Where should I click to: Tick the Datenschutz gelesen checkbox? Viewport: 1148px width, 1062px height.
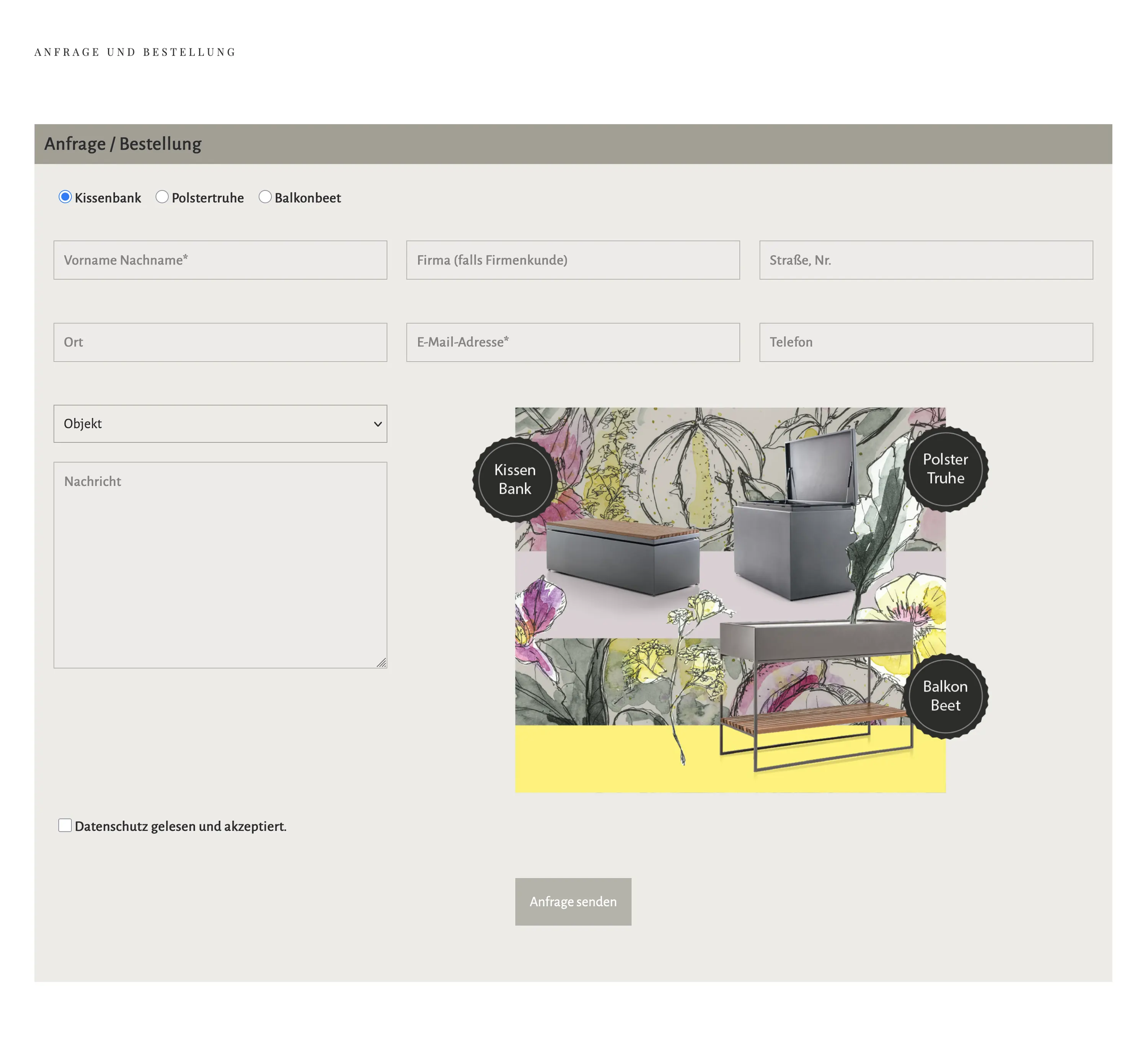click(65, 826)
